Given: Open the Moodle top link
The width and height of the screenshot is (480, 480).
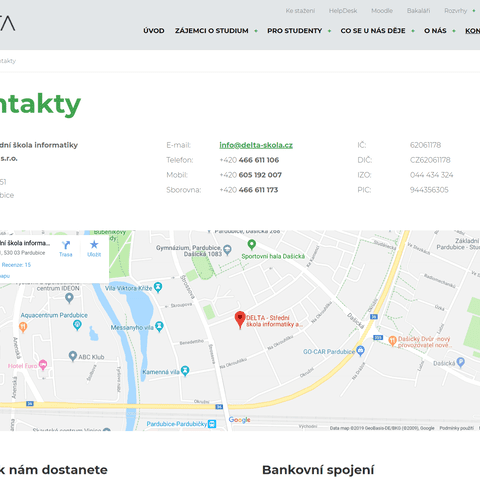Looking at the screenshot, I should (382, 11).
